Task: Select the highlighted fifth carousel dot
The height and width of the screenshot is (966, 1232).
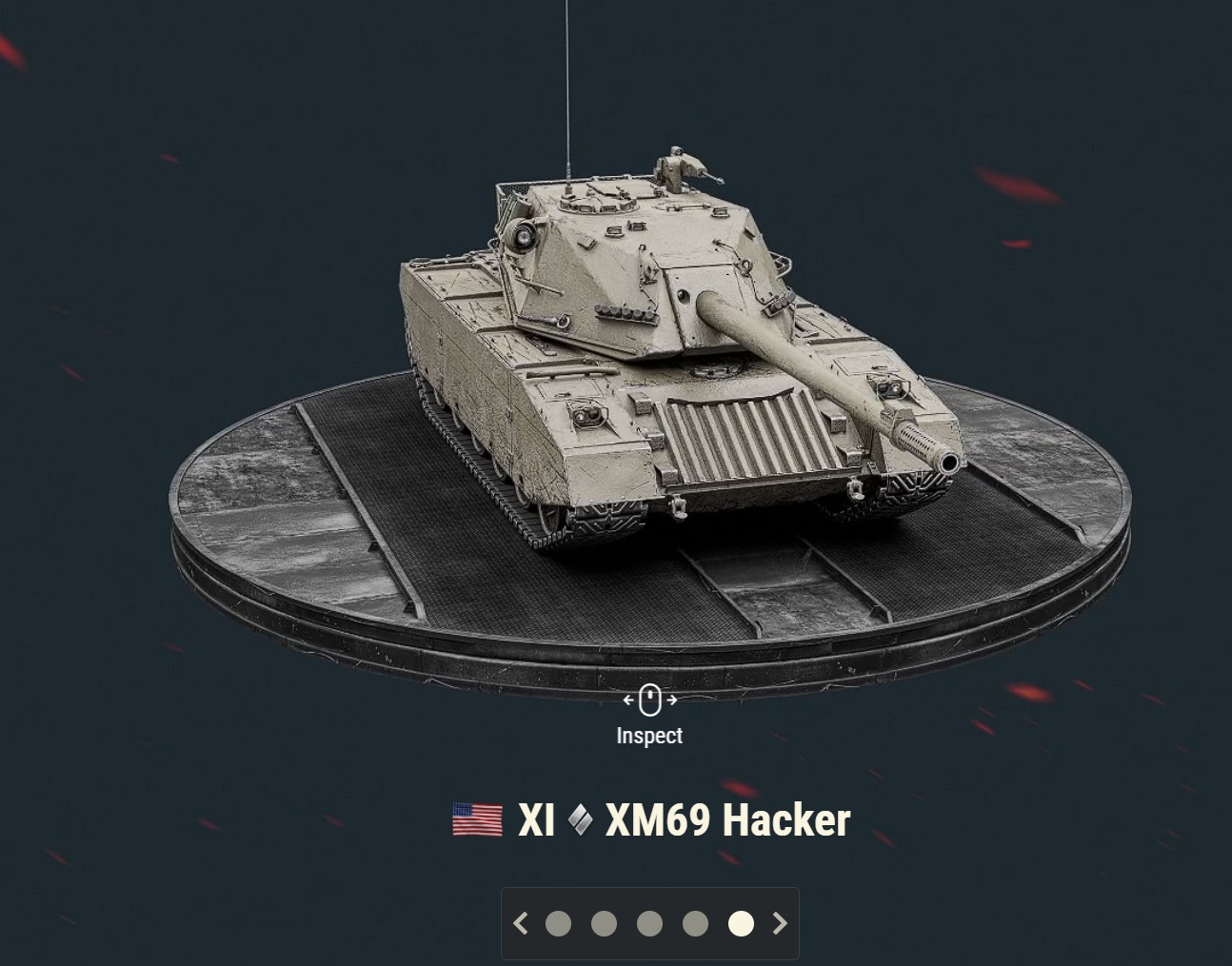Action: point(741,923)
